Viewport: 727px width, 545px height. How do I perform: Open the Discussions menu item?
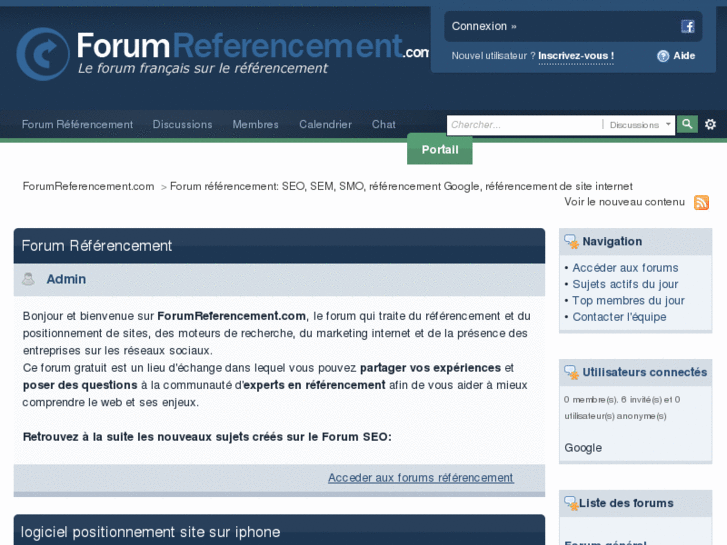[182, 124]
